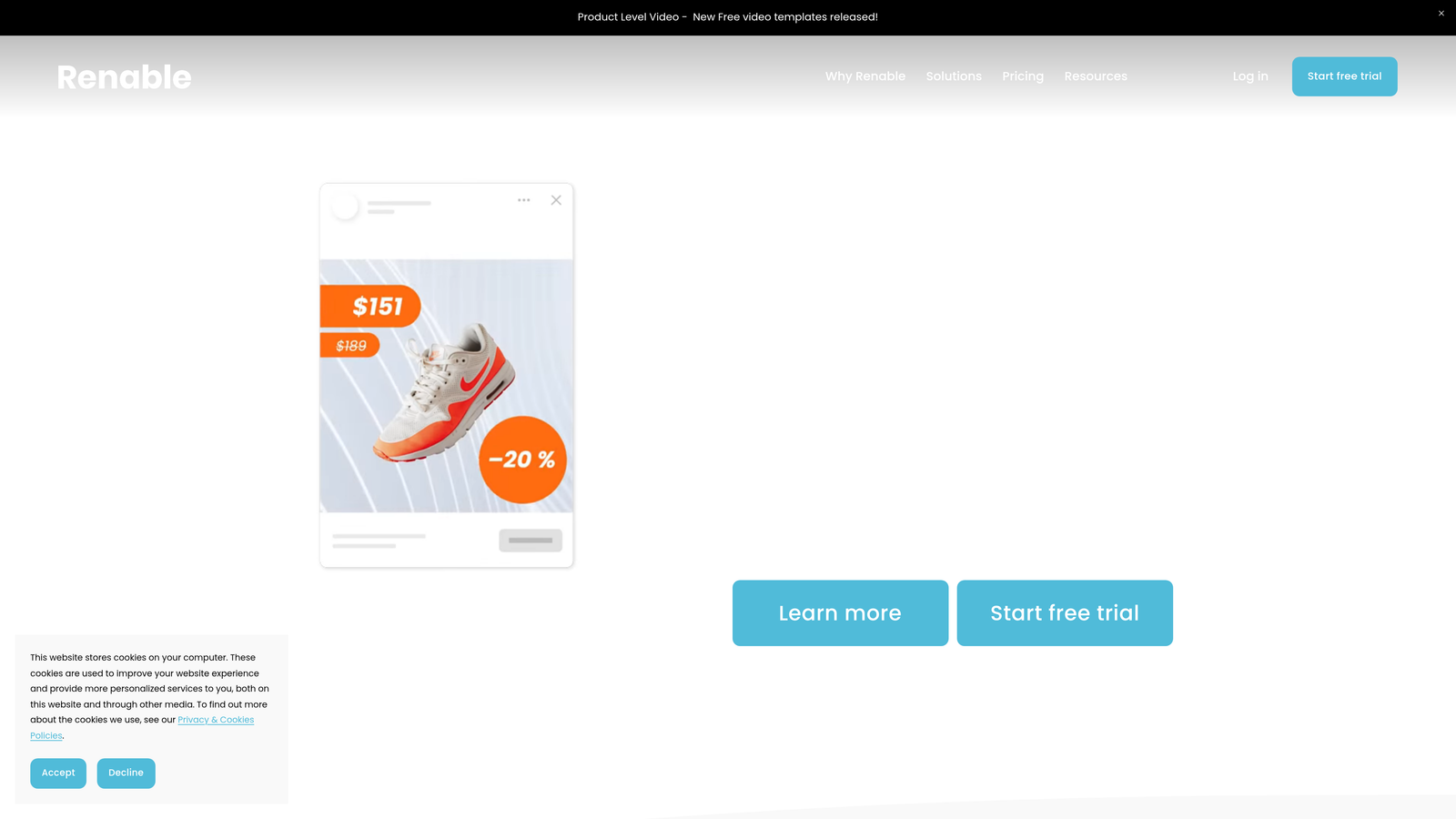Decline the cookies

click(x=126, y=773)
